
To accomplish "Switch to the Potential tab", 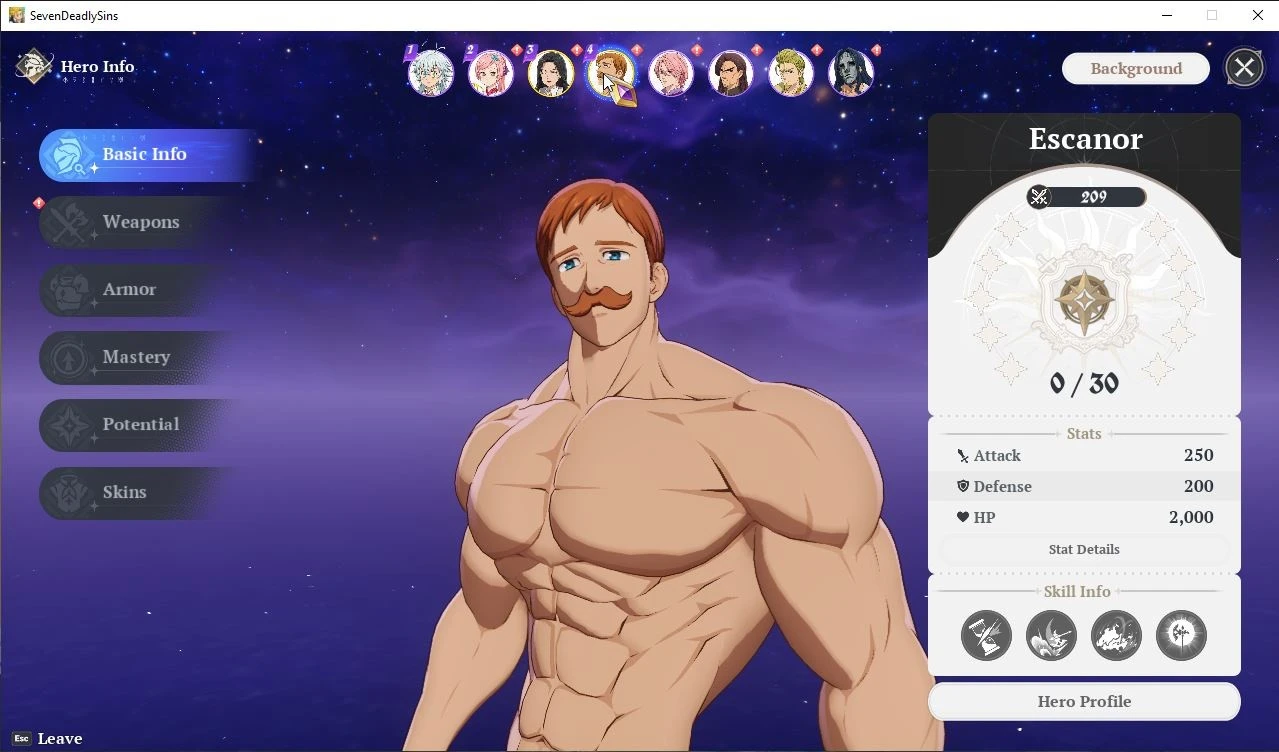I will [x=140, y=425].
